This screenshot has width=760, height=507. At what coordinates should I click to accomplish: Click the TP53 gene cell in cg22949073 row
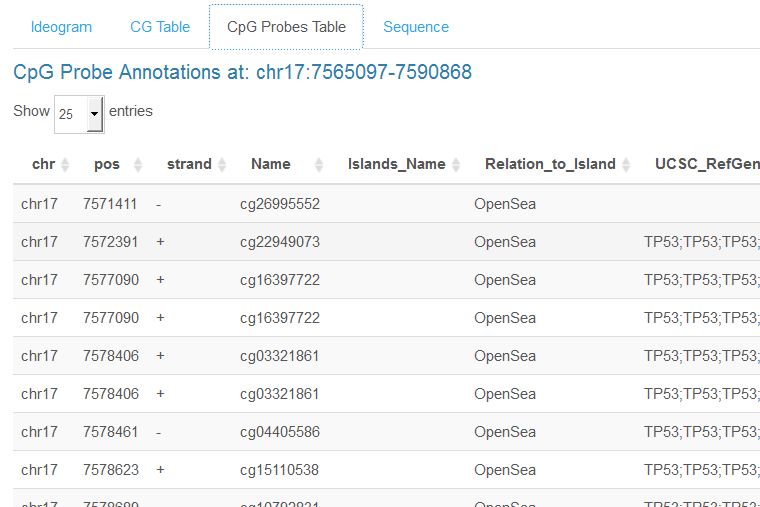[x=702, y=242]
